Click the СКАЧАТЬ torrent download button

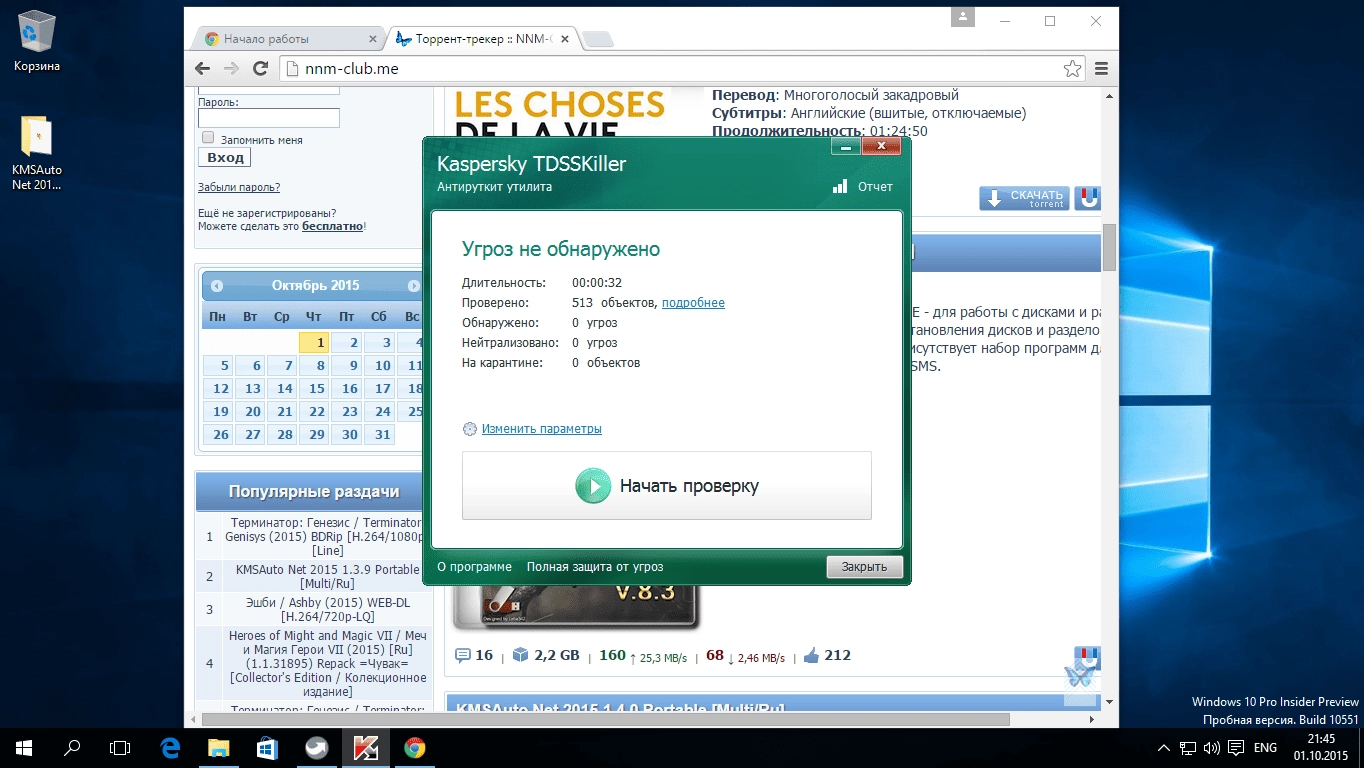(1024, 198)
